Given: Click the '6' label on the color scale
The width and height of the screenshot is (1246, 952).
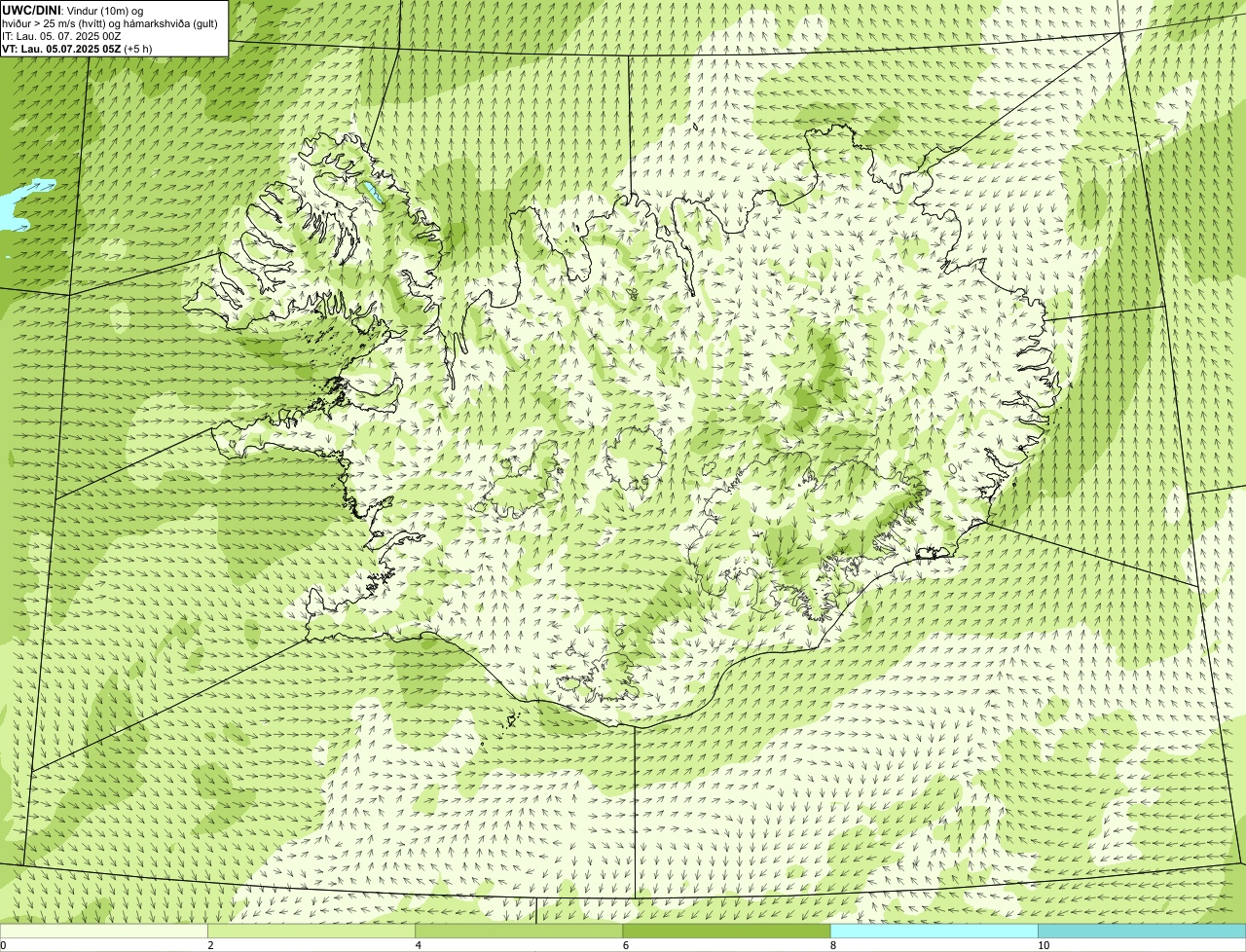Looking at the screenshot, I should click(625, 945).
